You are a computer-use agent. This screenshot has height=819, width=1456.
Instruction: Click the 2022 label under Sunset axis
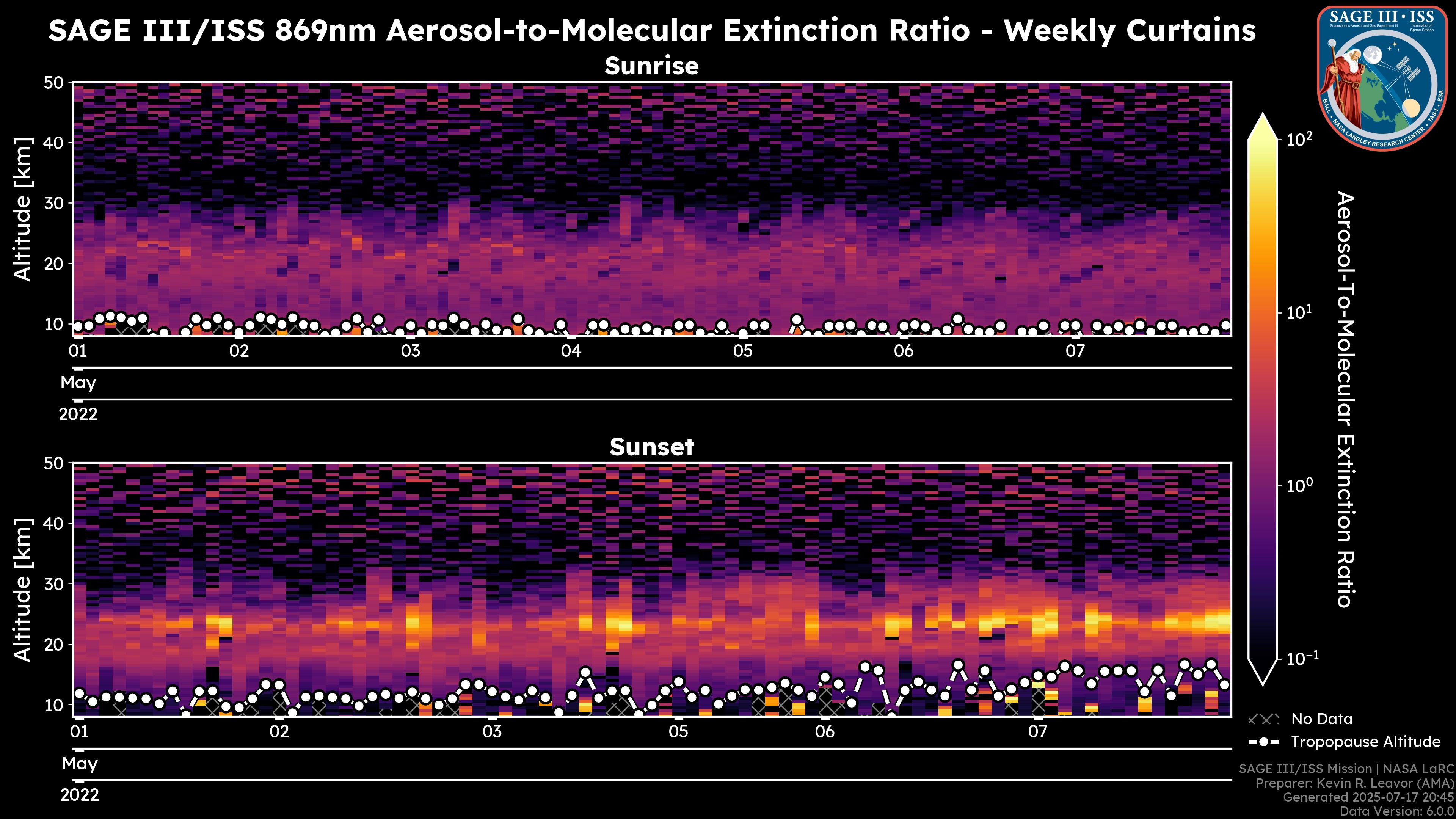[80, 795]
